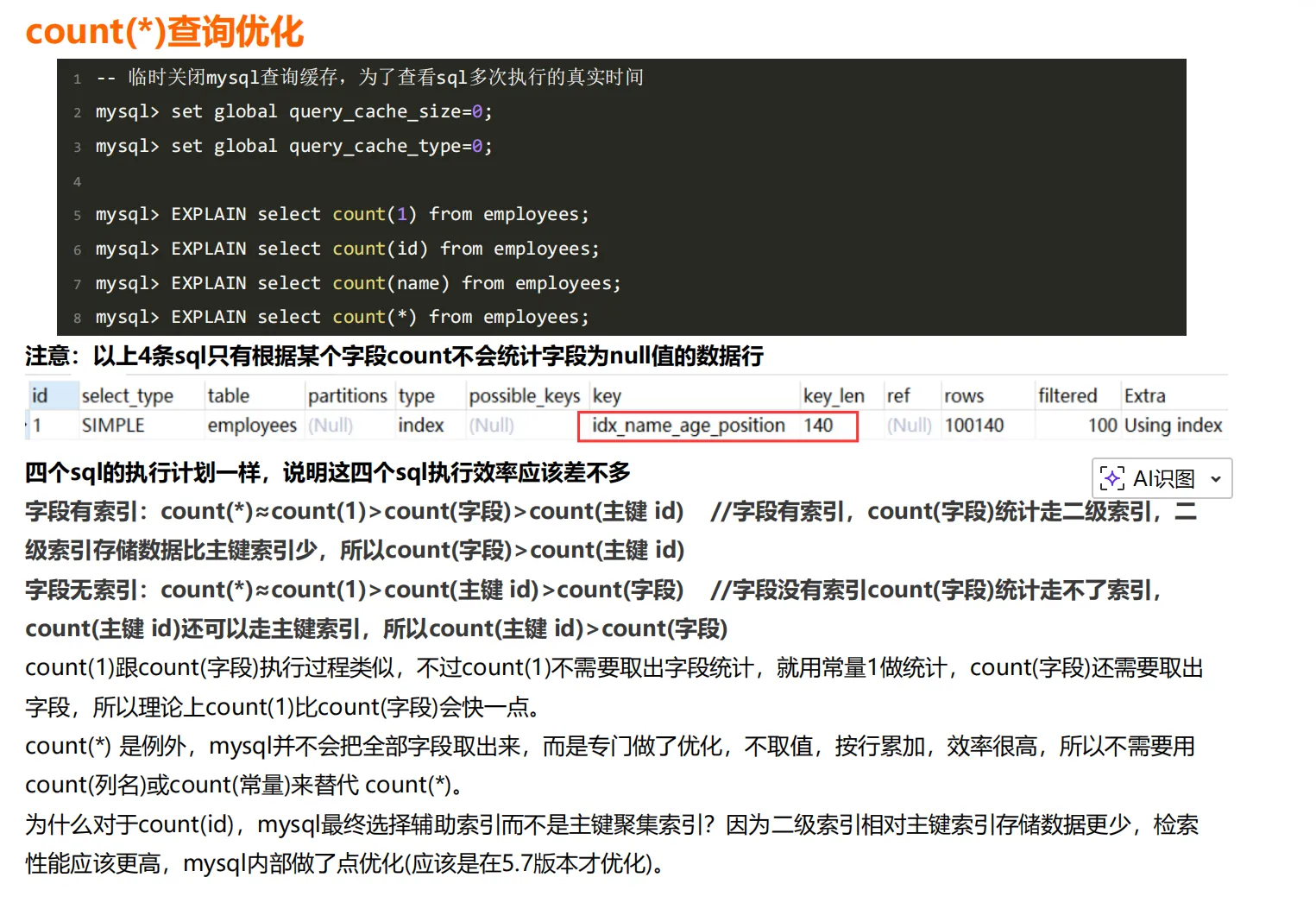This screenshot has height=909, width=1316.
Task: Click the id value 1 cell
Action: [37, 426]
